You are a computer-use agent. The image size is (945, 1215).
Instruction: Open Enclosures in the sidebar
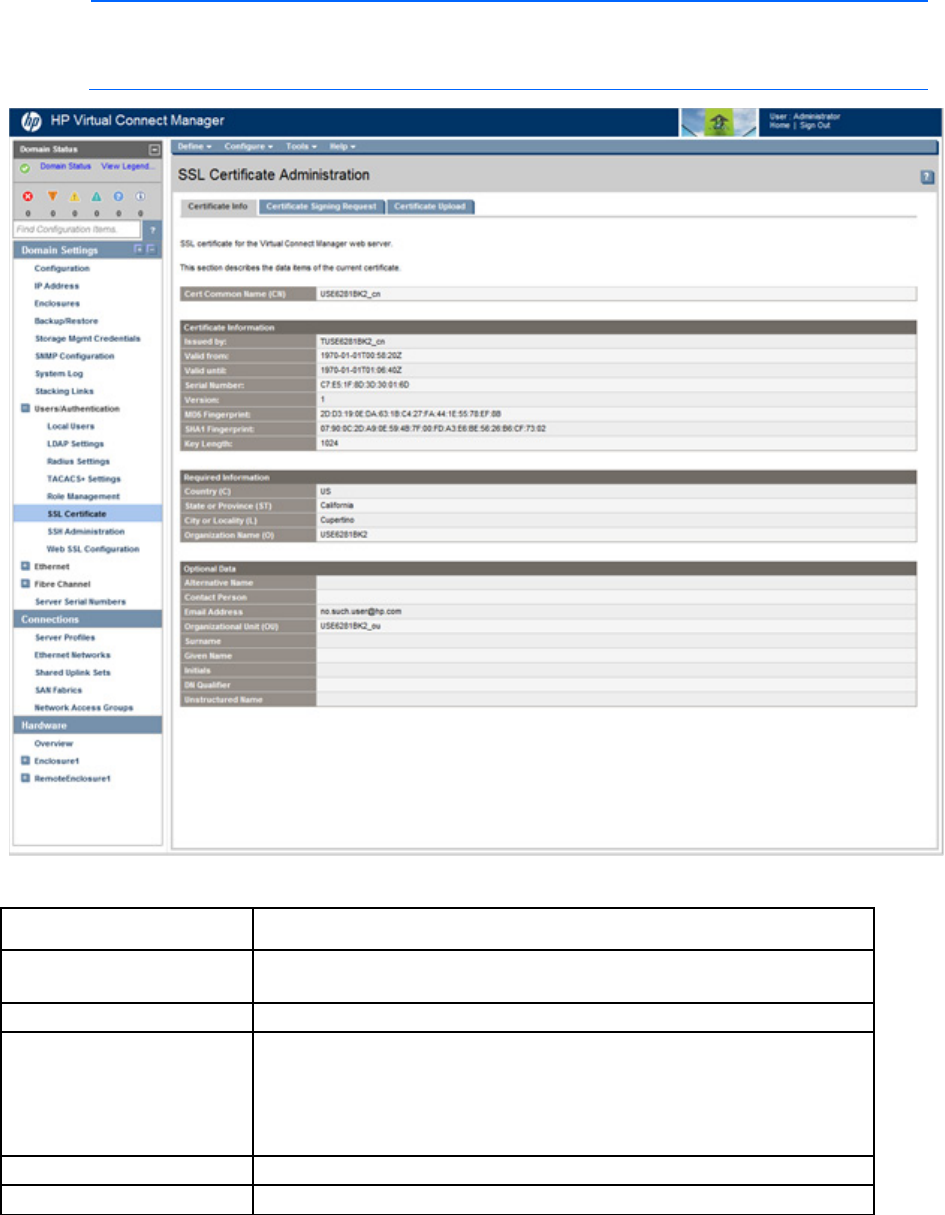coord(57,303)
